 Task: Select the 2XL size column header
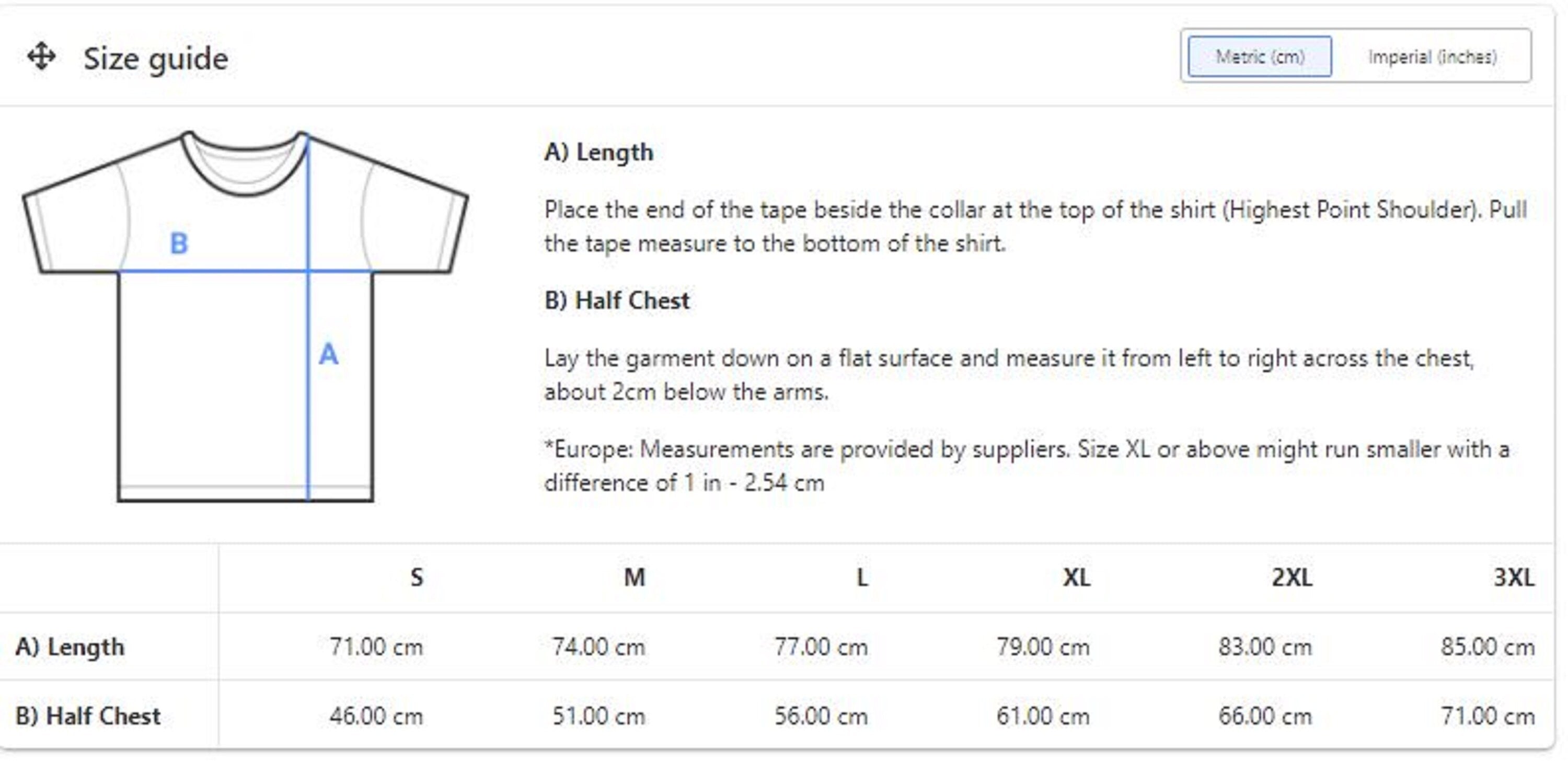(x=1292, y=577)
